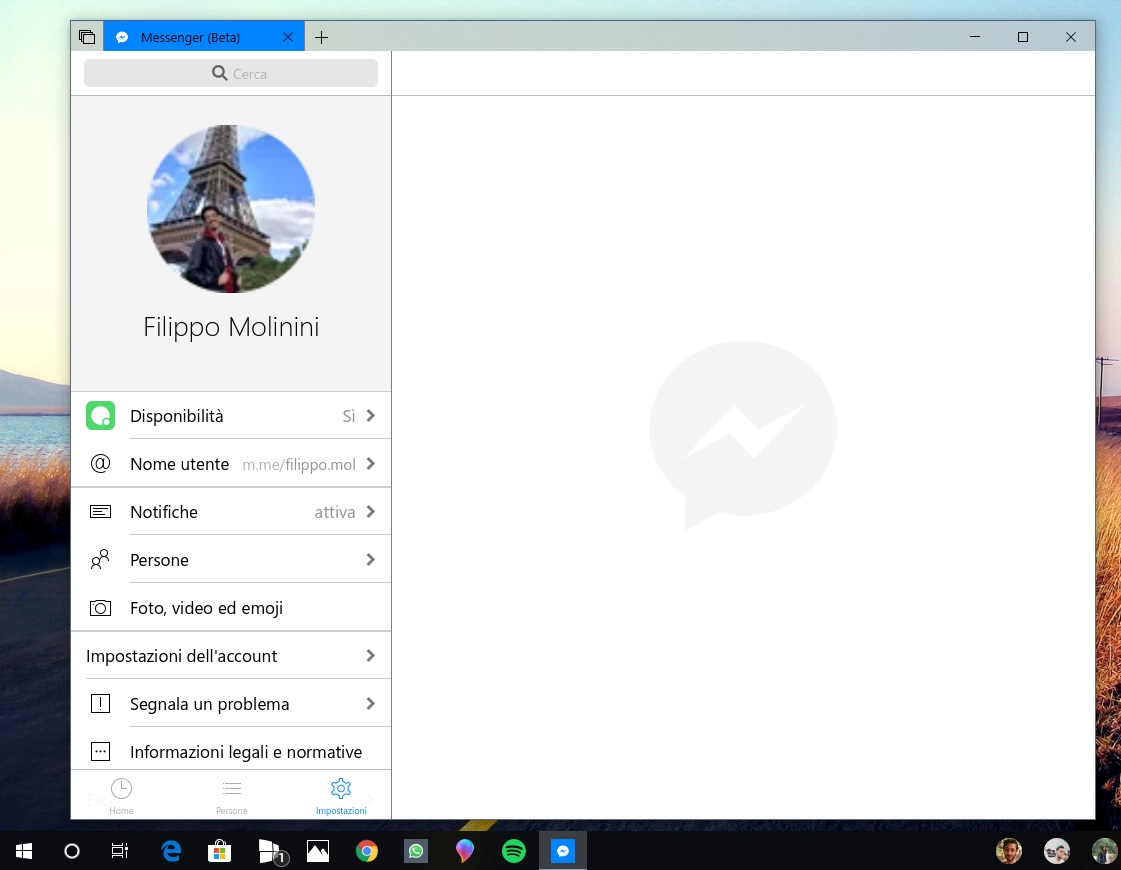Click the Persone people icon in settings list
The height and width of the screenshot is (870, 1121).
click(100, 559)
